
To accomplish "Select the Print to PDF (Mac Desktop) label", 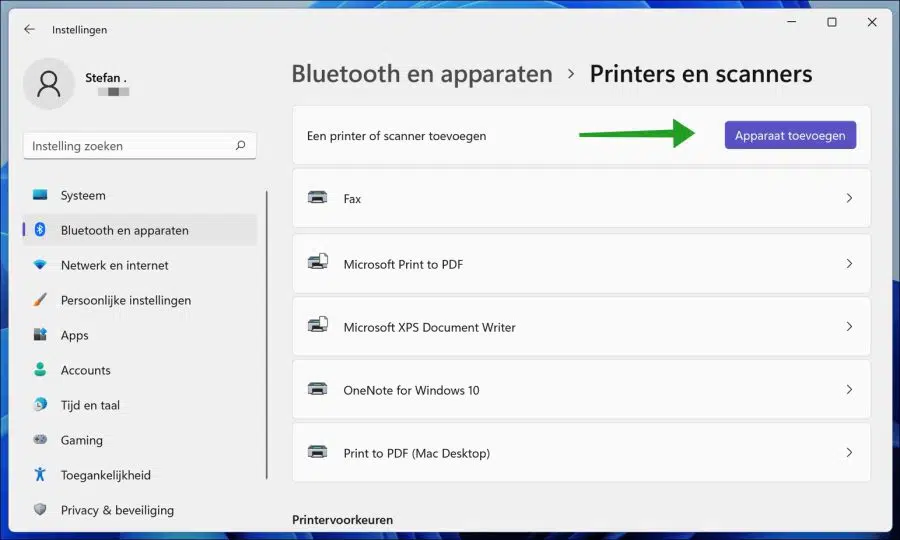I will (x=417, y=453).
